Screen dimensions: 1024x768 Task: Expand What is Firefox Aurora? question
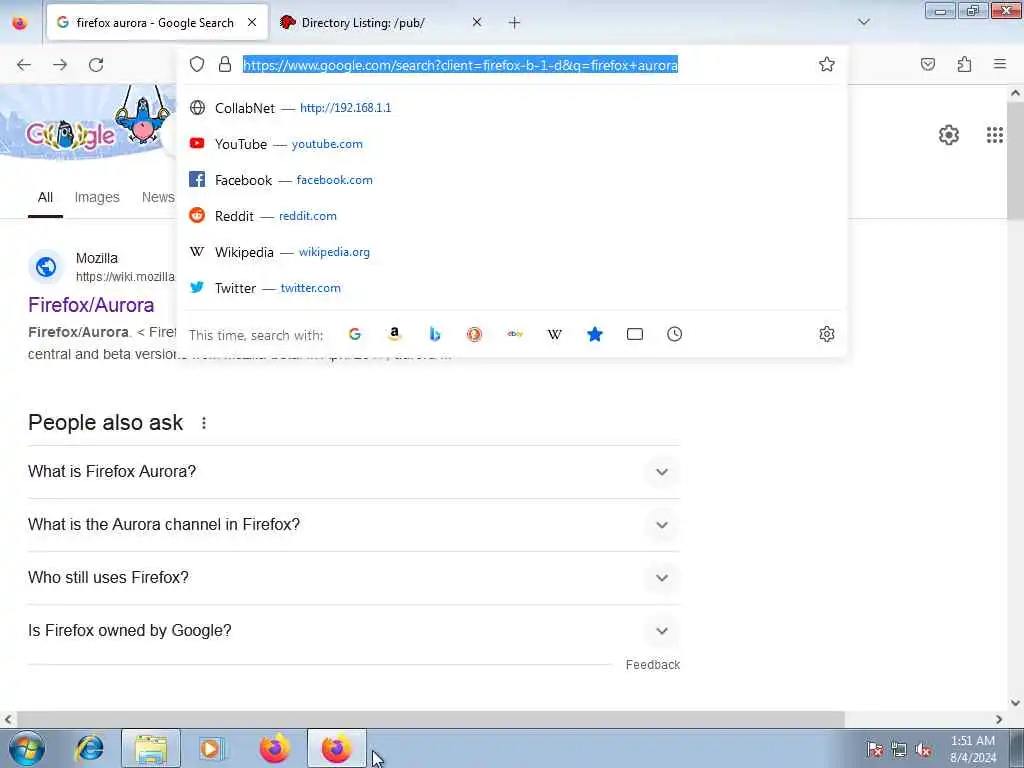click(354, 472)
